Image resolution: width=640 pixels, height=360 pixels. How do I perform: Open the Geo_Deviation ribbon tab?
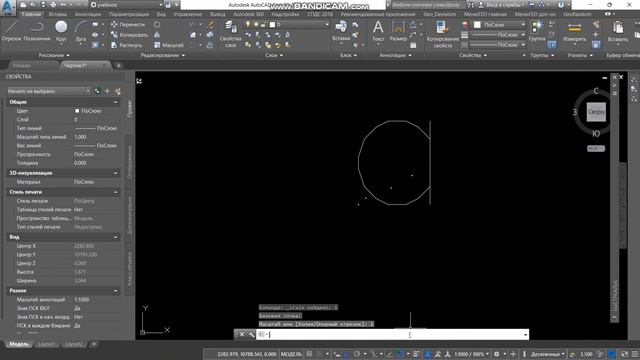pos(440,14)
